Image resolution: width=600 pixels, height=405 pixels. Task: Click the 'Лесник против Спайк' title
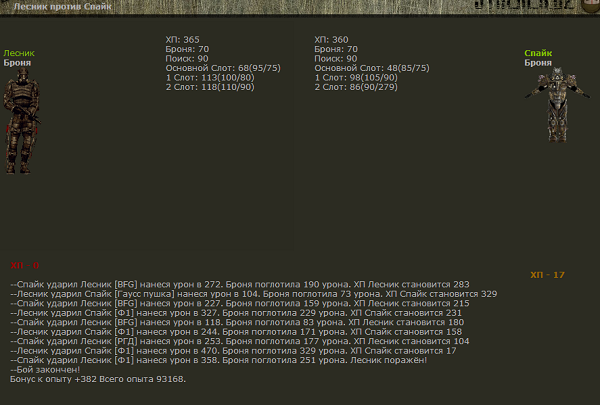pos(58,7)
